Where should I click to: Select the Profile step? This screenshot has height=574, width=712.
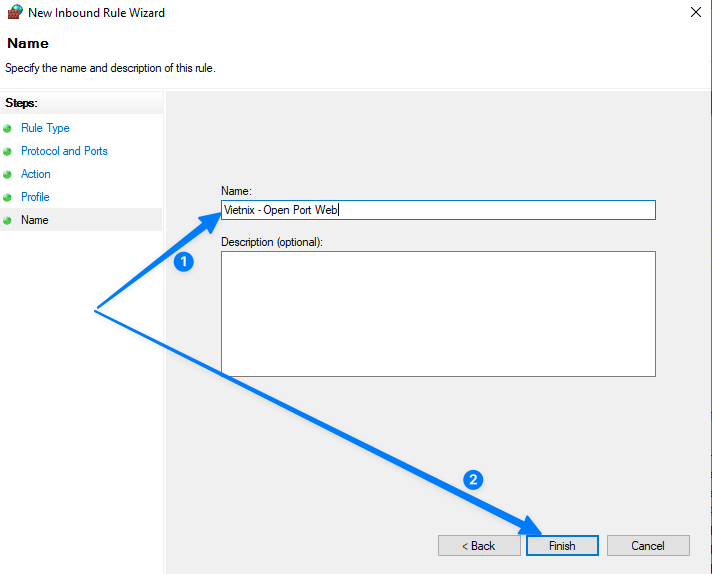[35, 197]
